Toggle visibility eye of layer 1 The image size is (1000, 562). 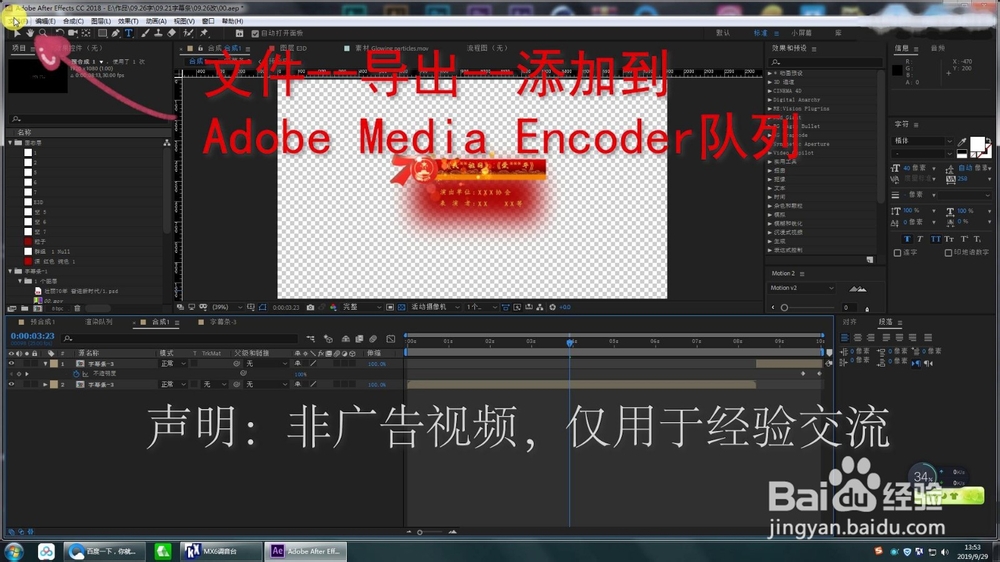pos(11,364)
